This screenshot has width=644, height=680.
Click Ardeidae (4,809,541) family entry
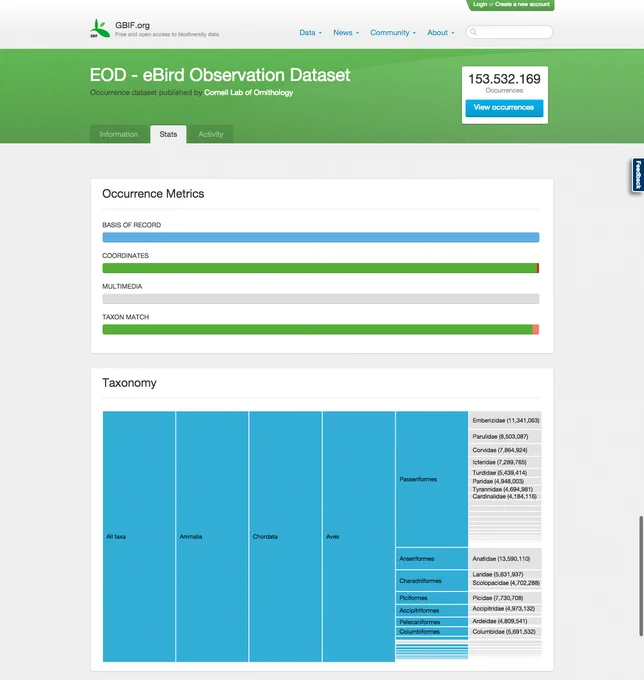click(x=505, y=621)
